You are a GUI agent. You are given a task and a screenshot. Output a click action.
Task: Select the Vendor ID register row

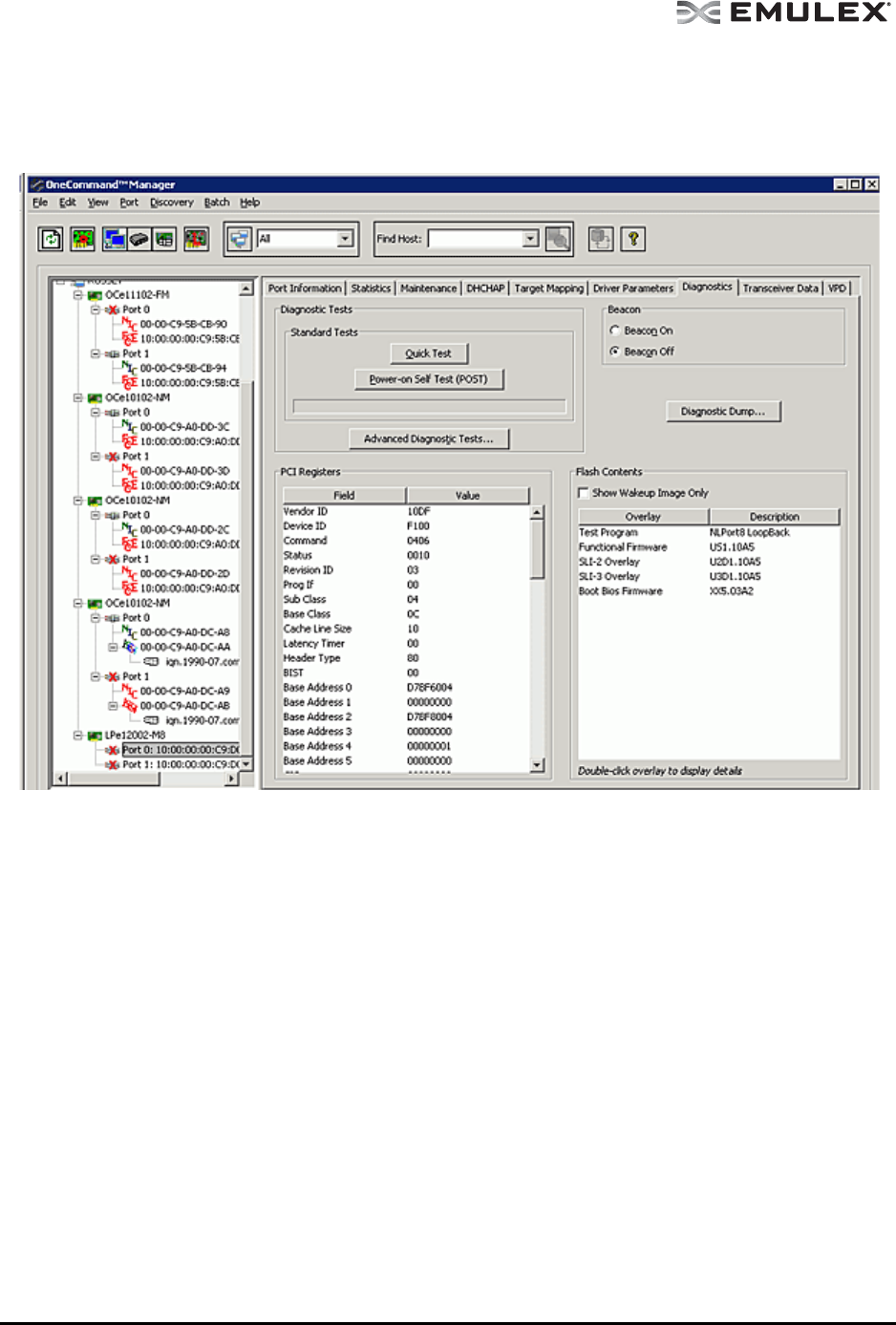pos(406,512)
